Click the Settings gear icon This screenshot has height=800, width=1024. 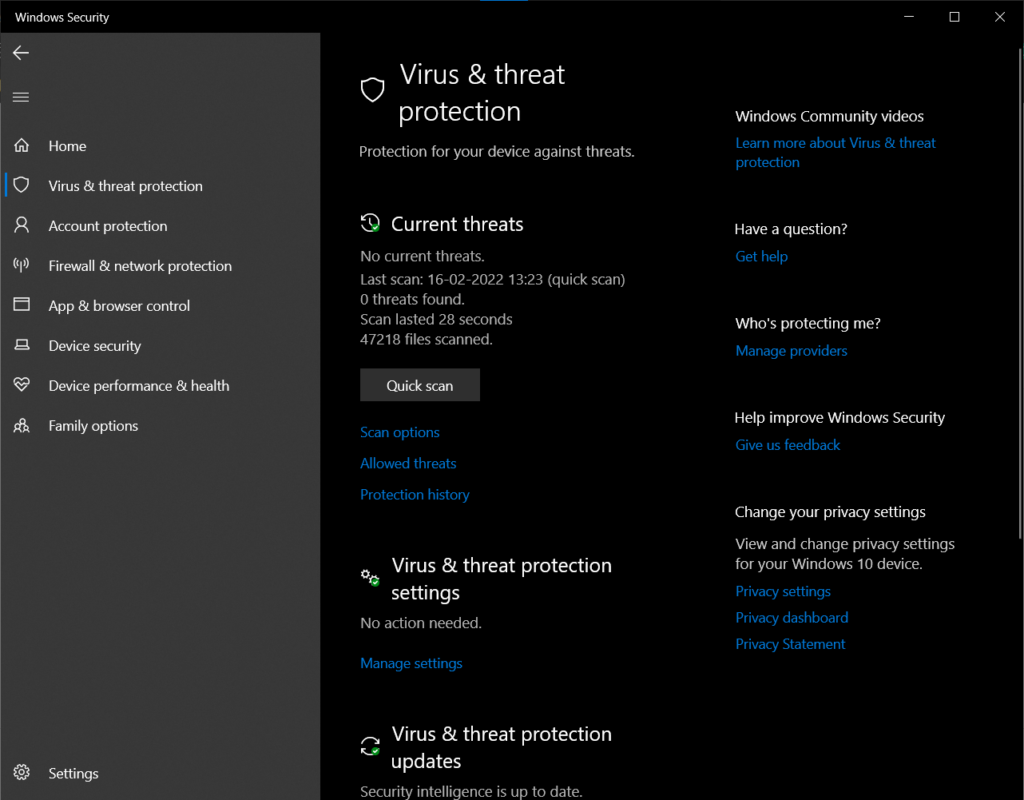pos(22,773)
